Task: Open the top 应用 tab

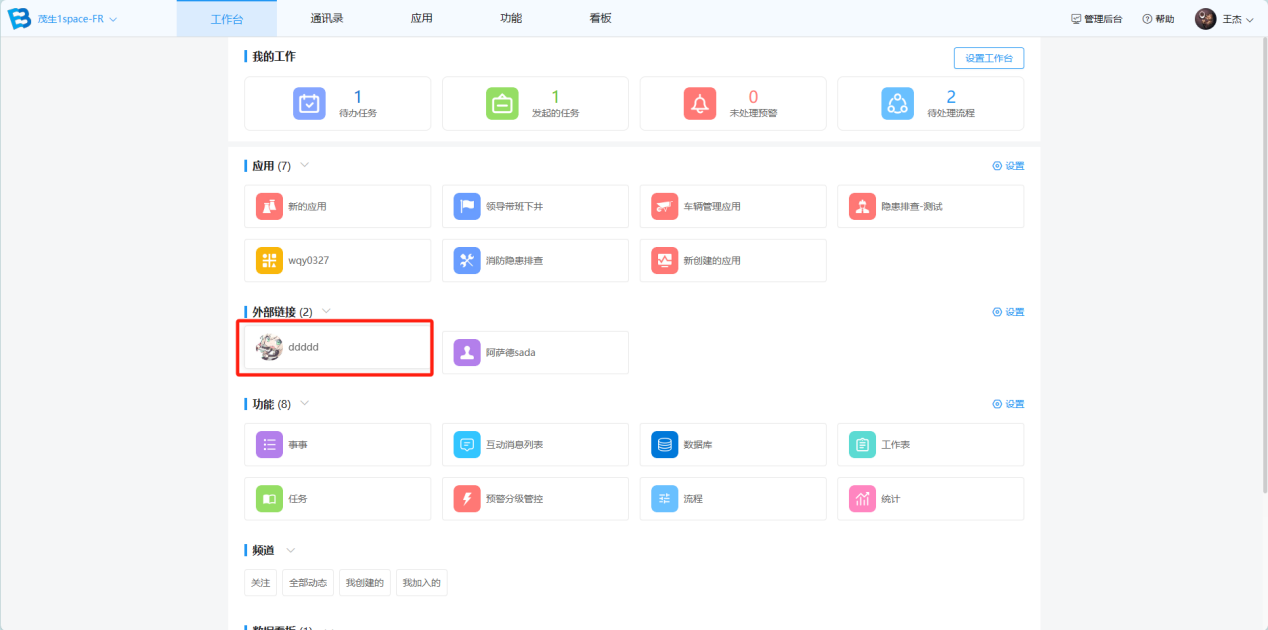Action: 421,18
